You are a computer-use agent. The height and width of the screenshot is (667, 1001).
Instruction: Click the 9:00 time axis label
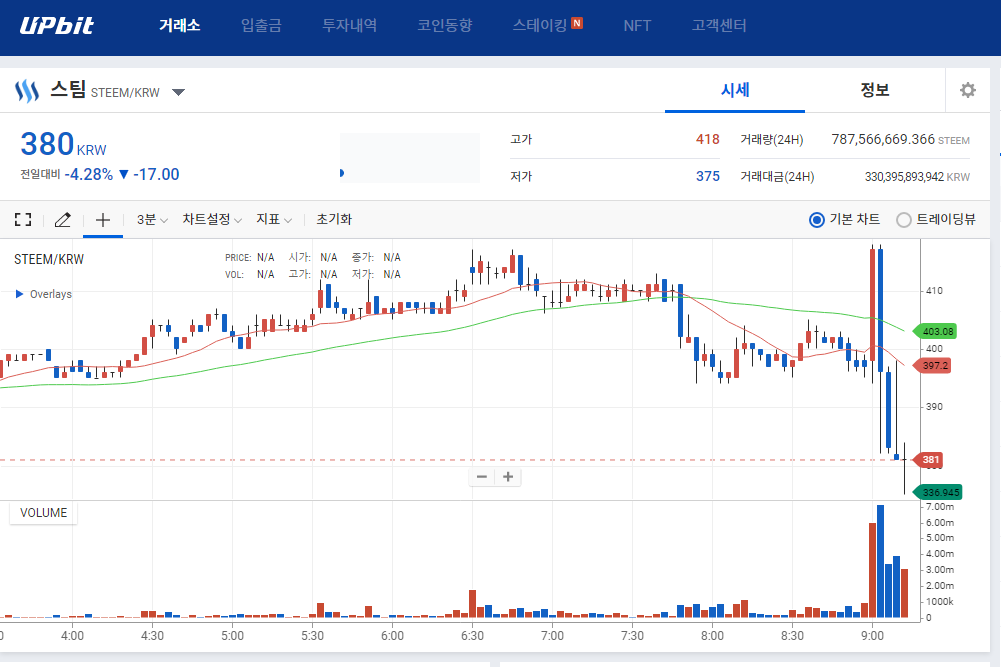[872, 636]
